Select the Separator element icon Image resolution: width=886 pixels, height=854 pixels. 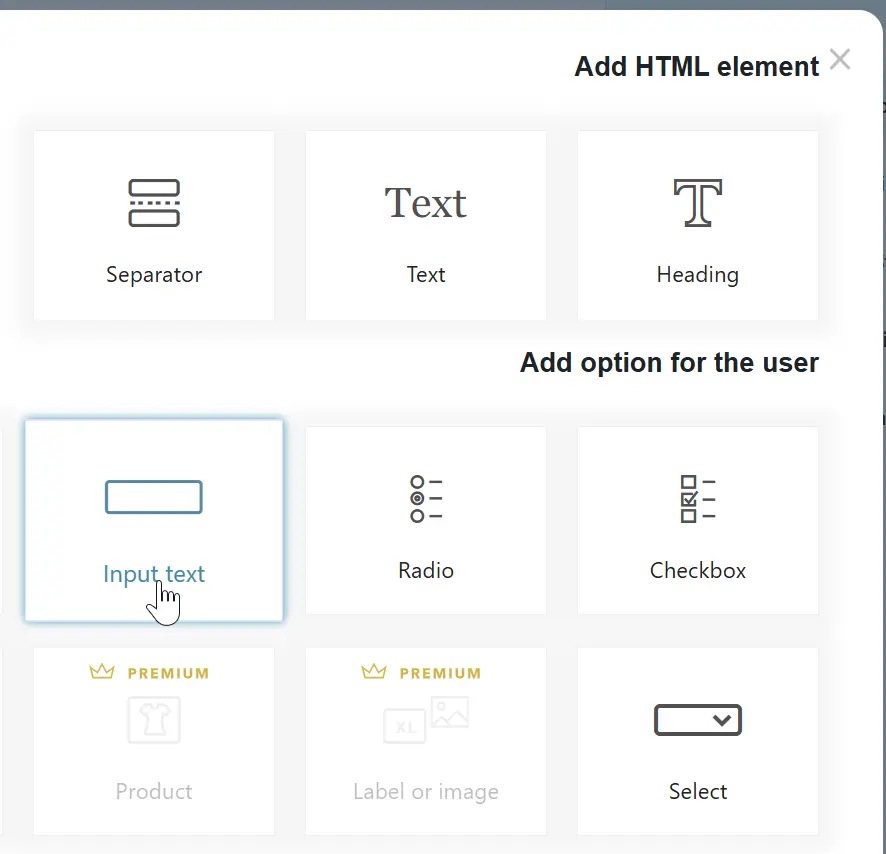(154, 203)
